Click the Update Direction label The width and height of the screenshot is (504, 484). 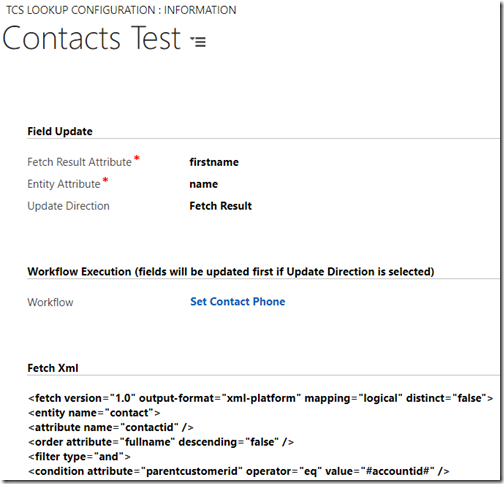point(68,206)
